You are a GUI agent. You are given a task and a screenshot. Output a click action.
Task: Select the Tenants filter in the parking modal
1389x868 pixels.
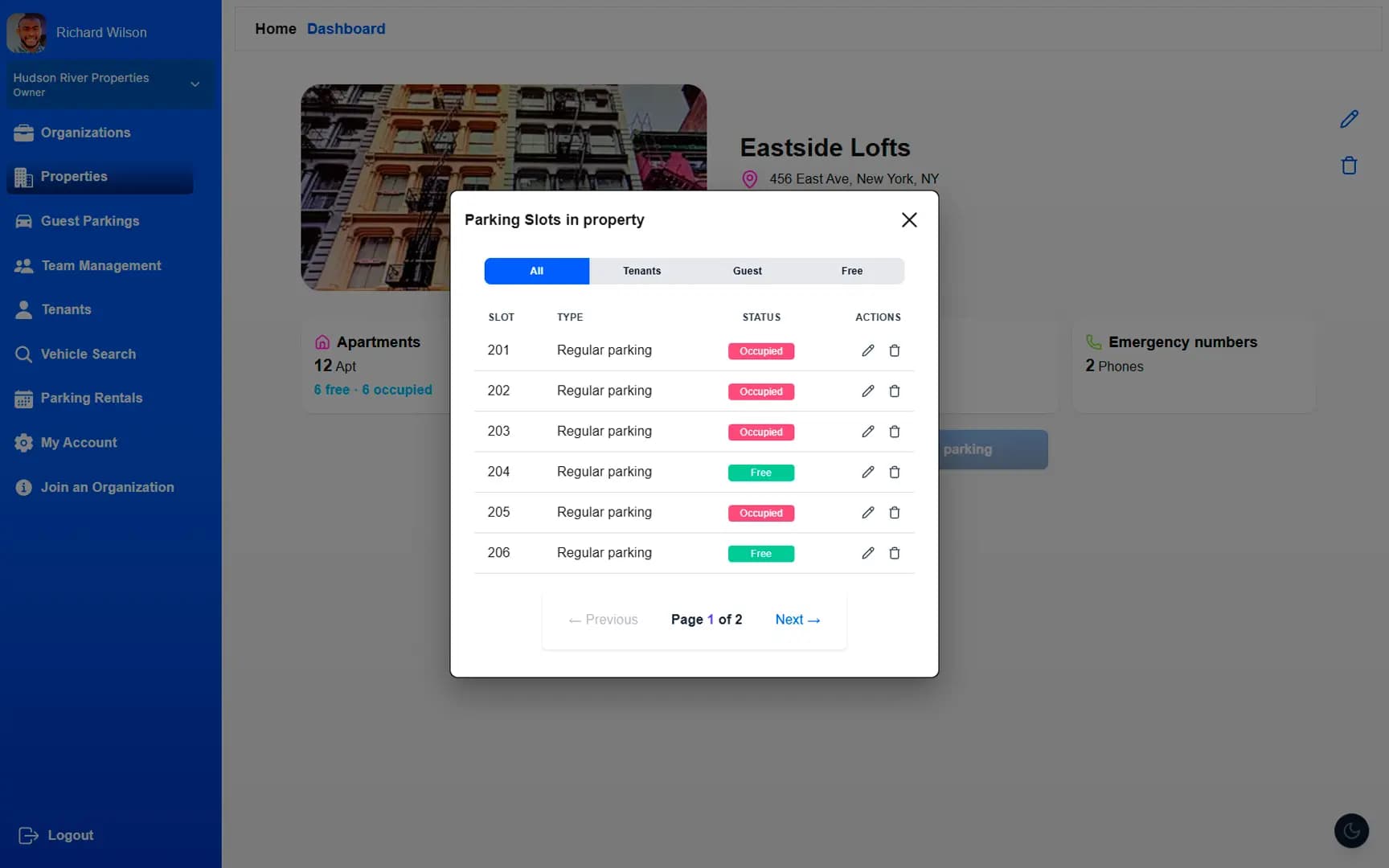(641, 271)
